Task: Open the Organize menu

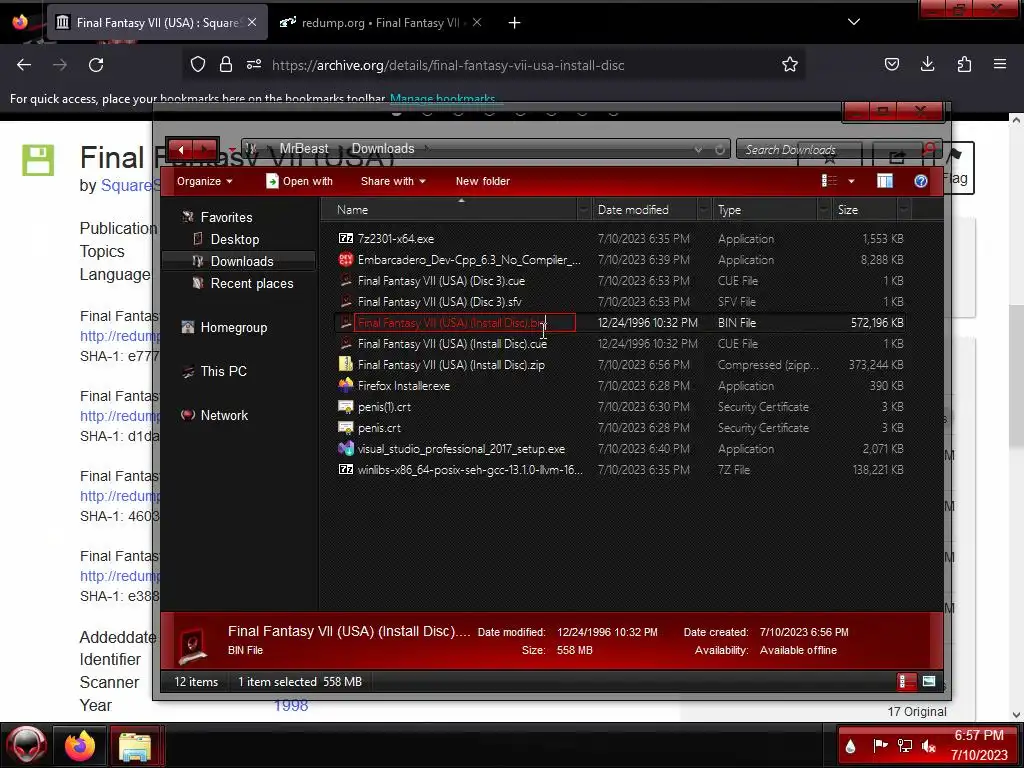Action: (x=204, y=182)
